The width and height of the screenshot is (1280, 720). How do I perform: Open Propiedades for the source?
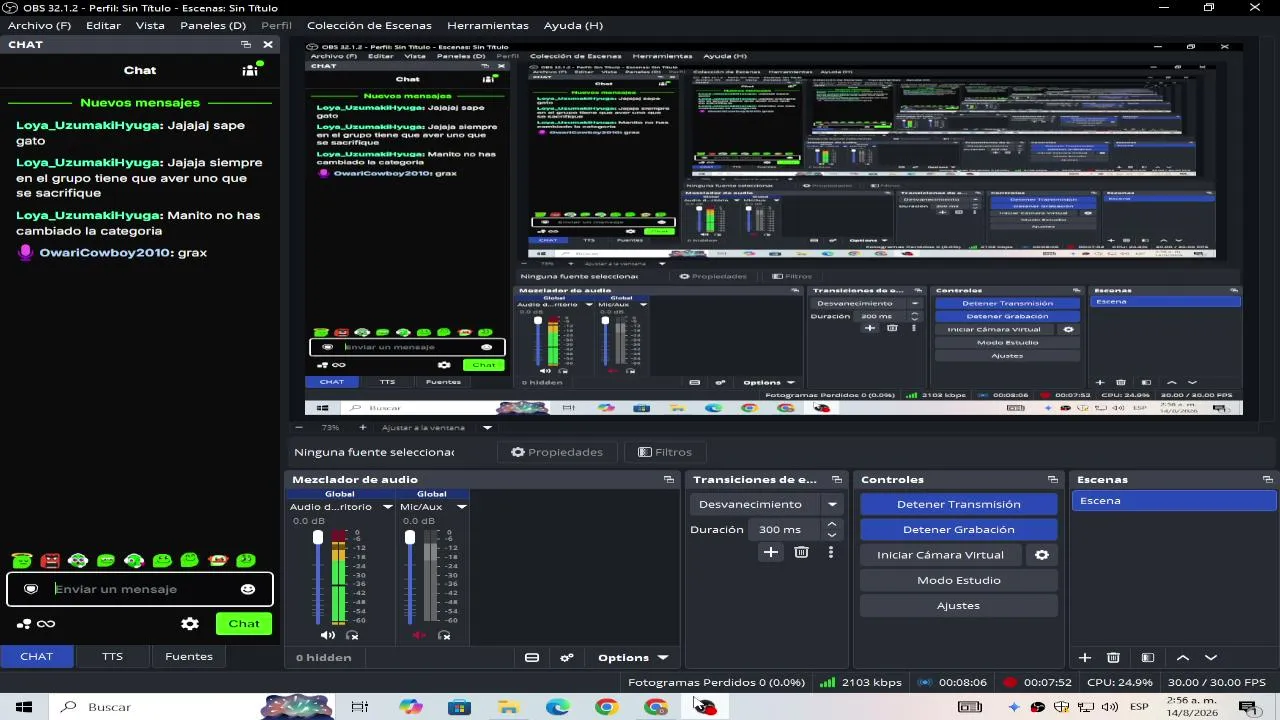coord(557,452)
